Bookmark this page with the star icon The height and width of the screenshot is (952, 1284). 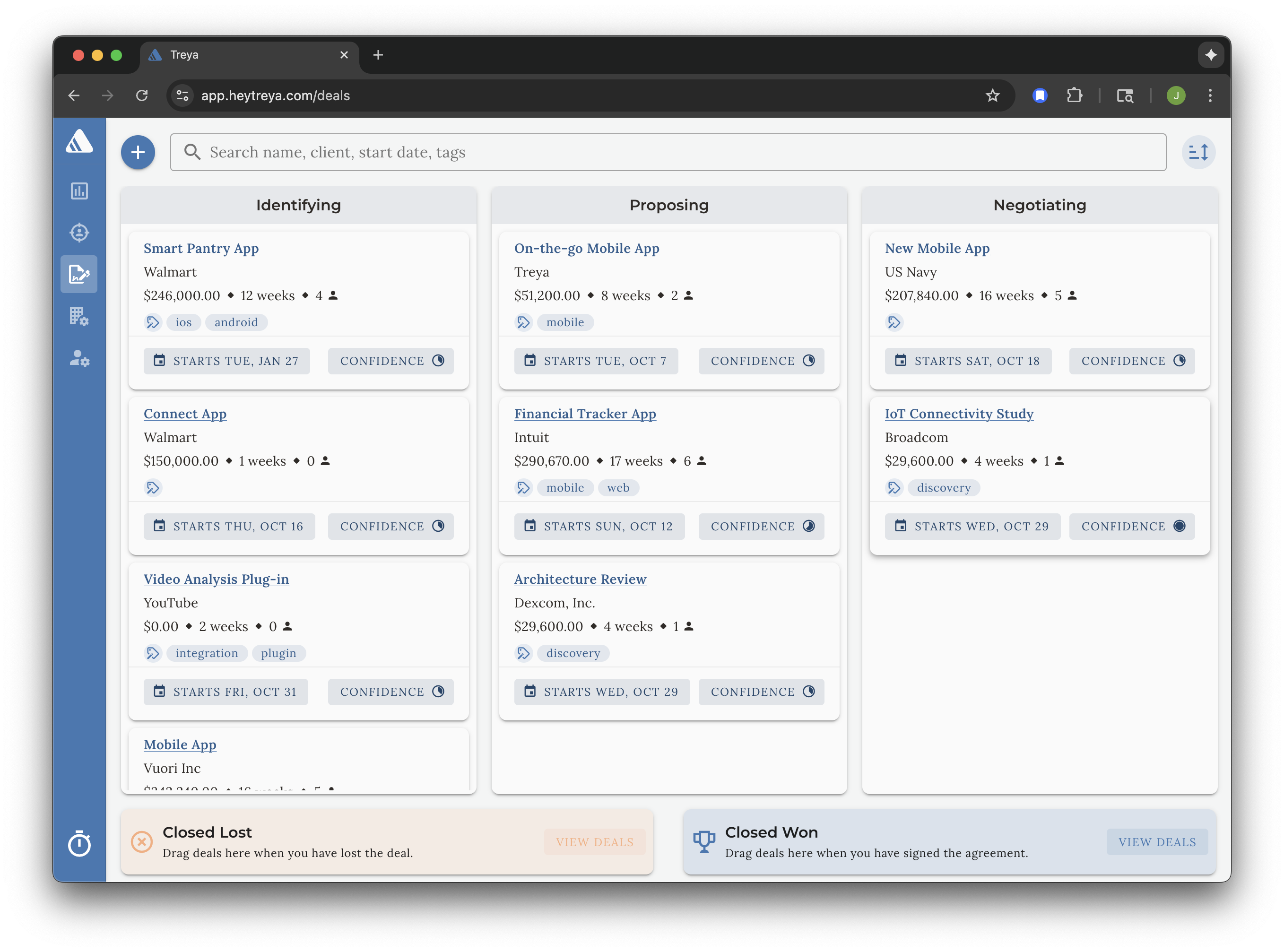pos(992,95)
